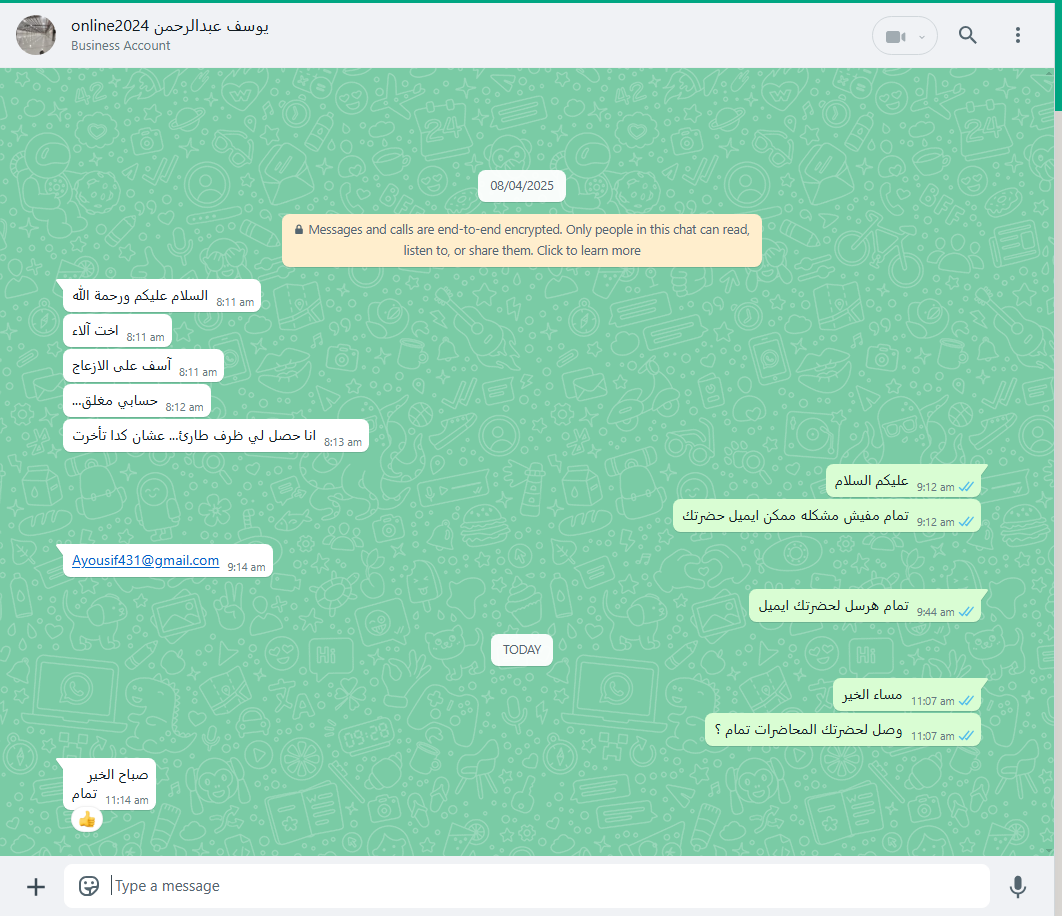Open contact info via name online2024
The image size is (1062, 916).
coord(169,26)
